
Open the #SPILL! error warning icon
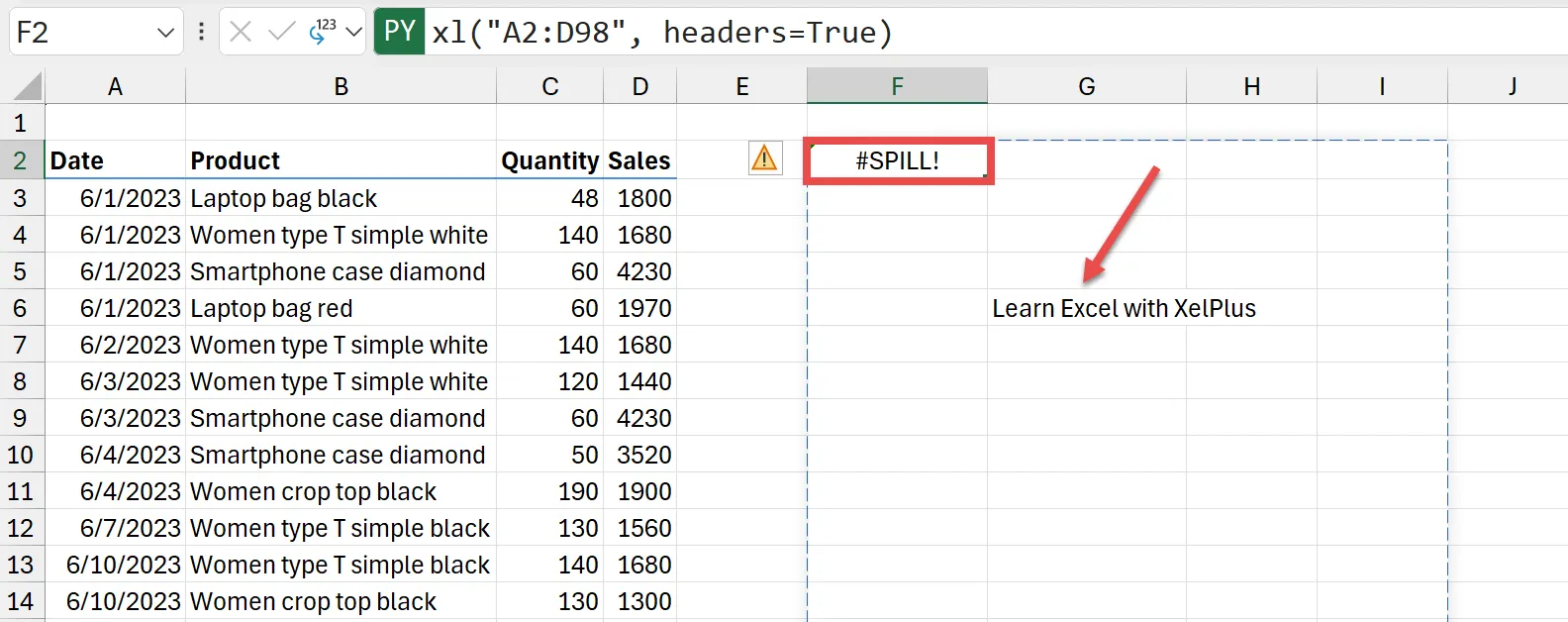coord(765,158)
